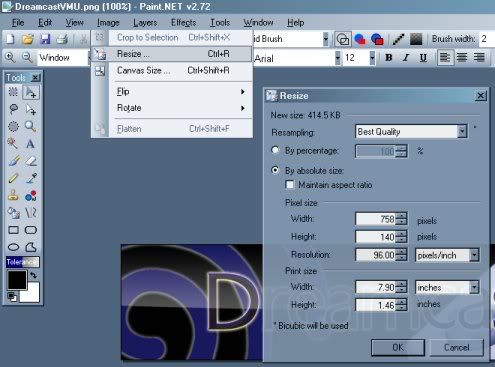The image size is (495, 367).
Task: Select the Pencil tool
Action: pyautogui.click(x=13, y=178)
